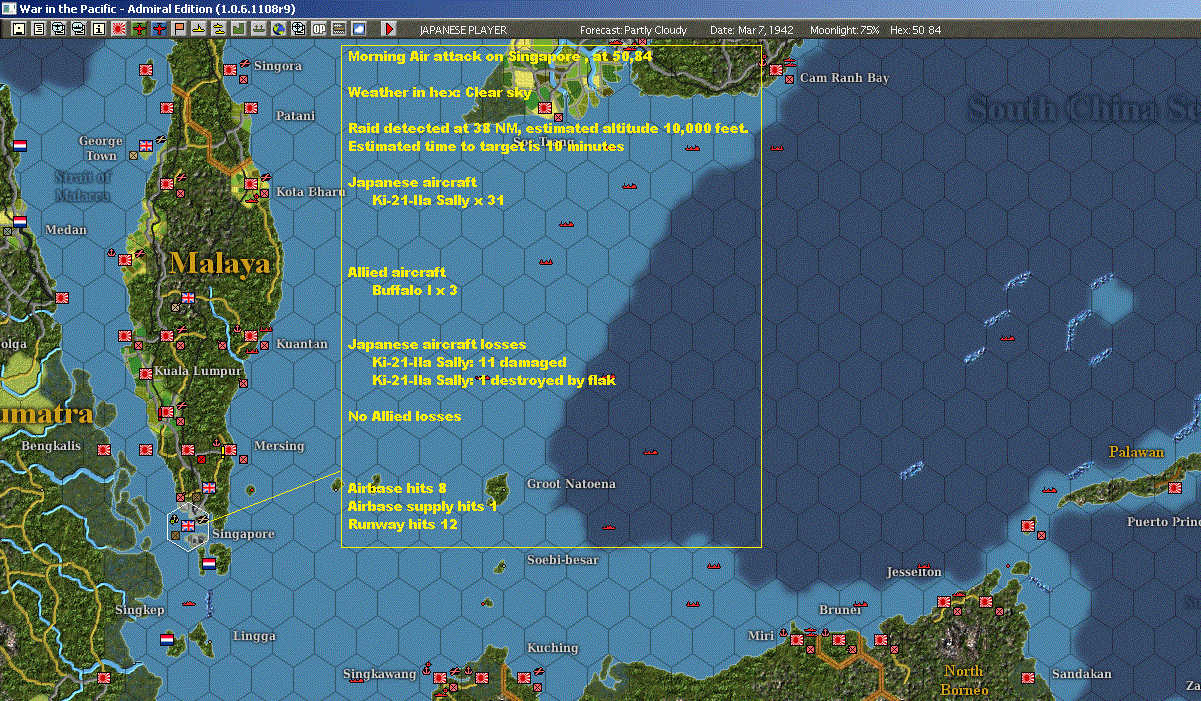Click the 'Kuching' map label
The height and width of the screenshot is (701, 1201).
point(553,648)
